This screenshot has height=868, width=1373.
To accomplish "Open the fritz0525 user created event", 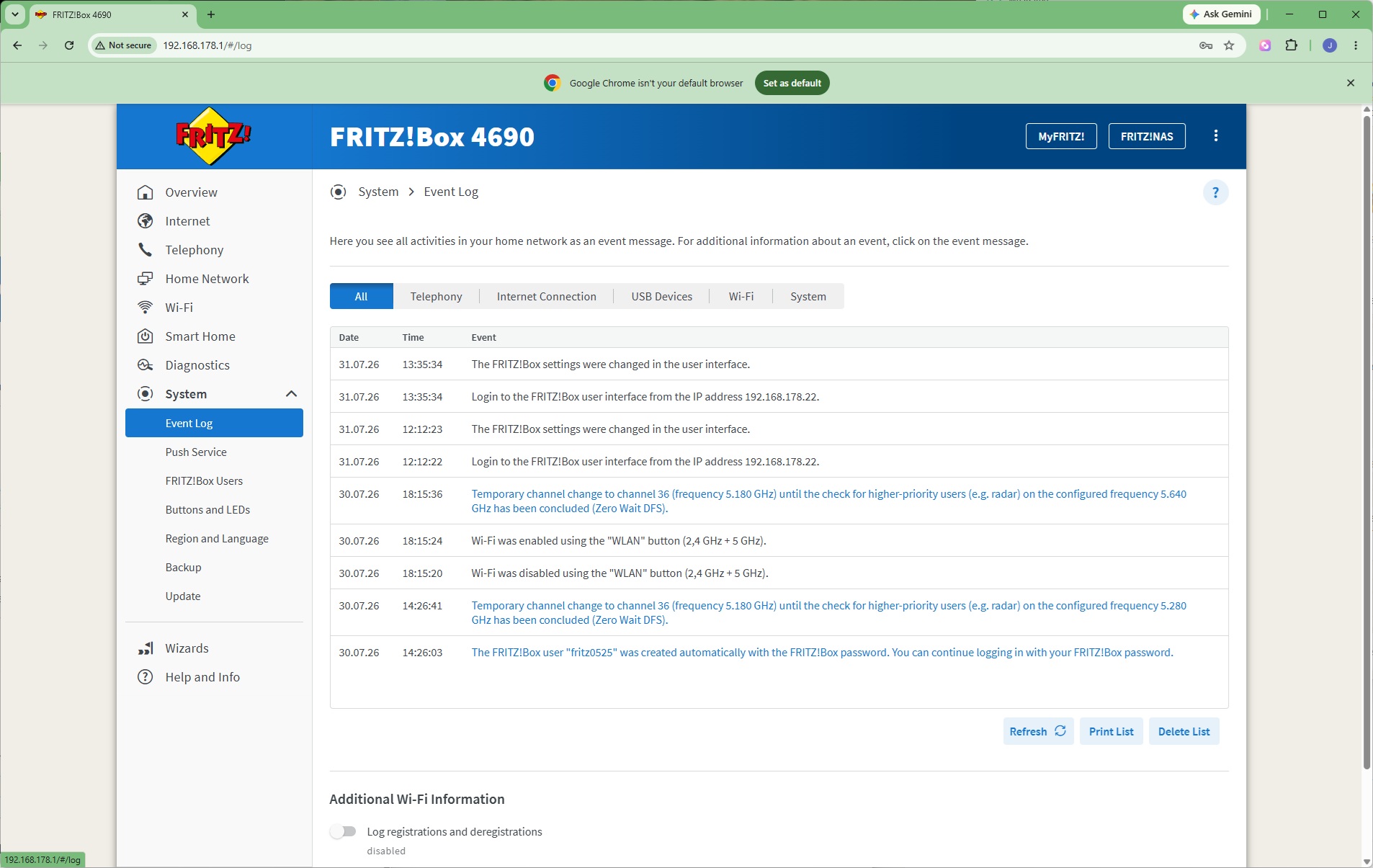I will [x=822, y=652].
